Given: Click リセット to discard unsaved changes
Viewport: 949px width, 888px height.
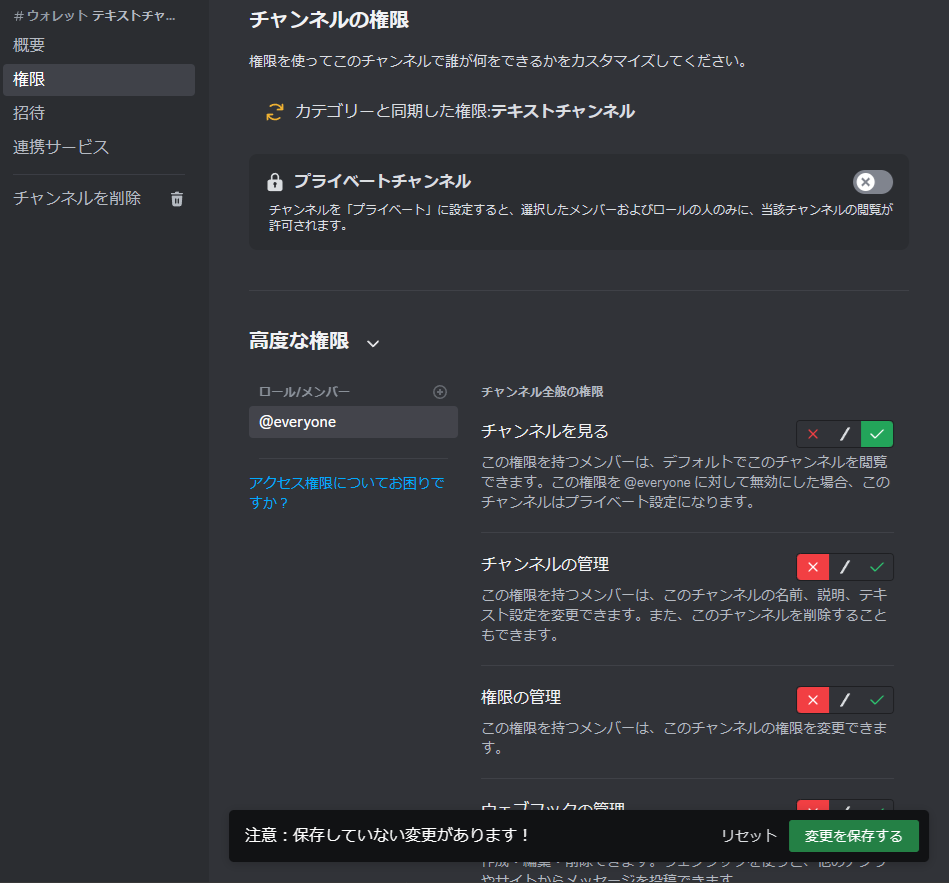Looking at the screenshot, I should click(x=748, y=836).
